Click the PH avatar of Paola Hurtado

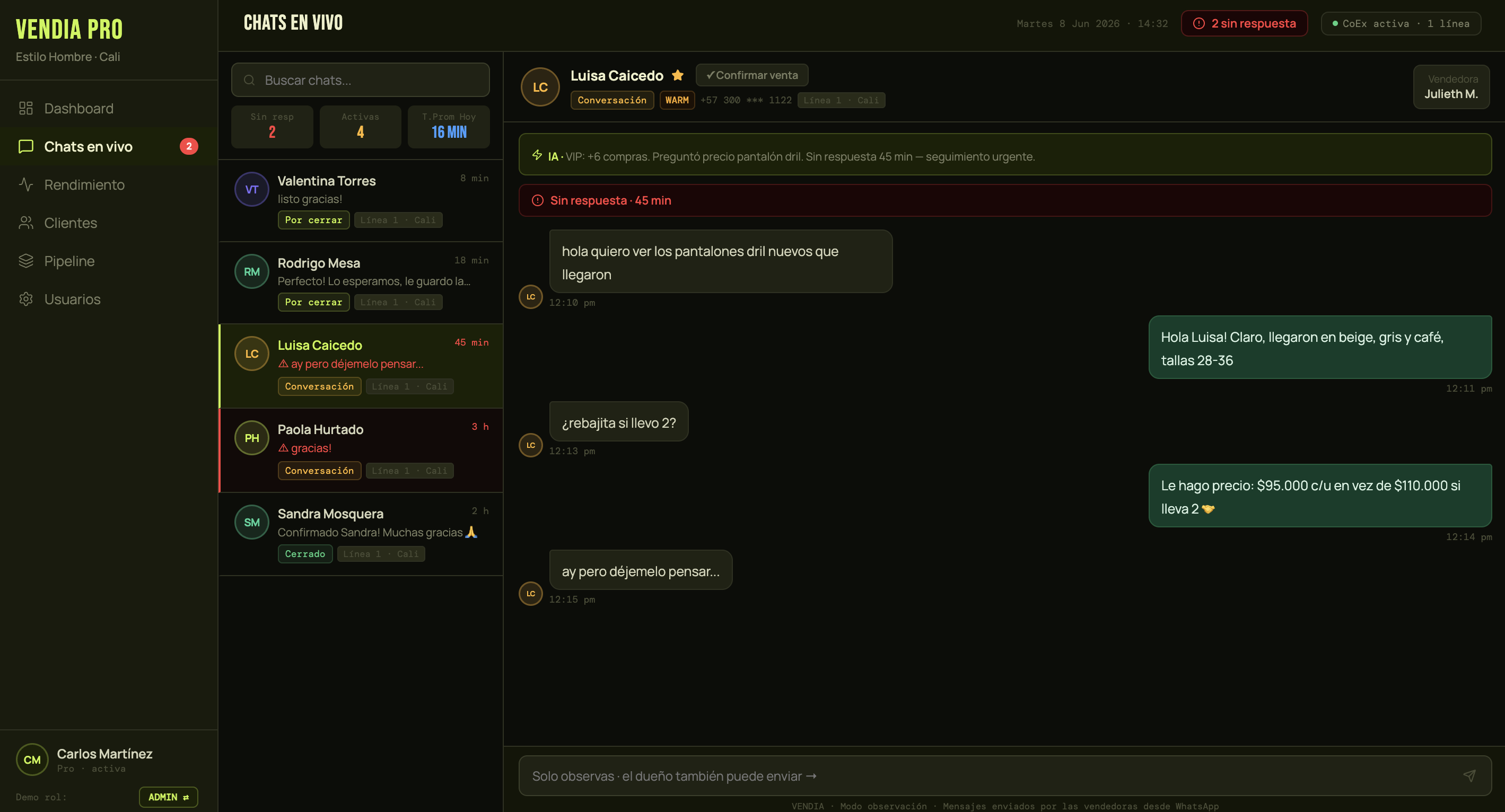(252, 438)
